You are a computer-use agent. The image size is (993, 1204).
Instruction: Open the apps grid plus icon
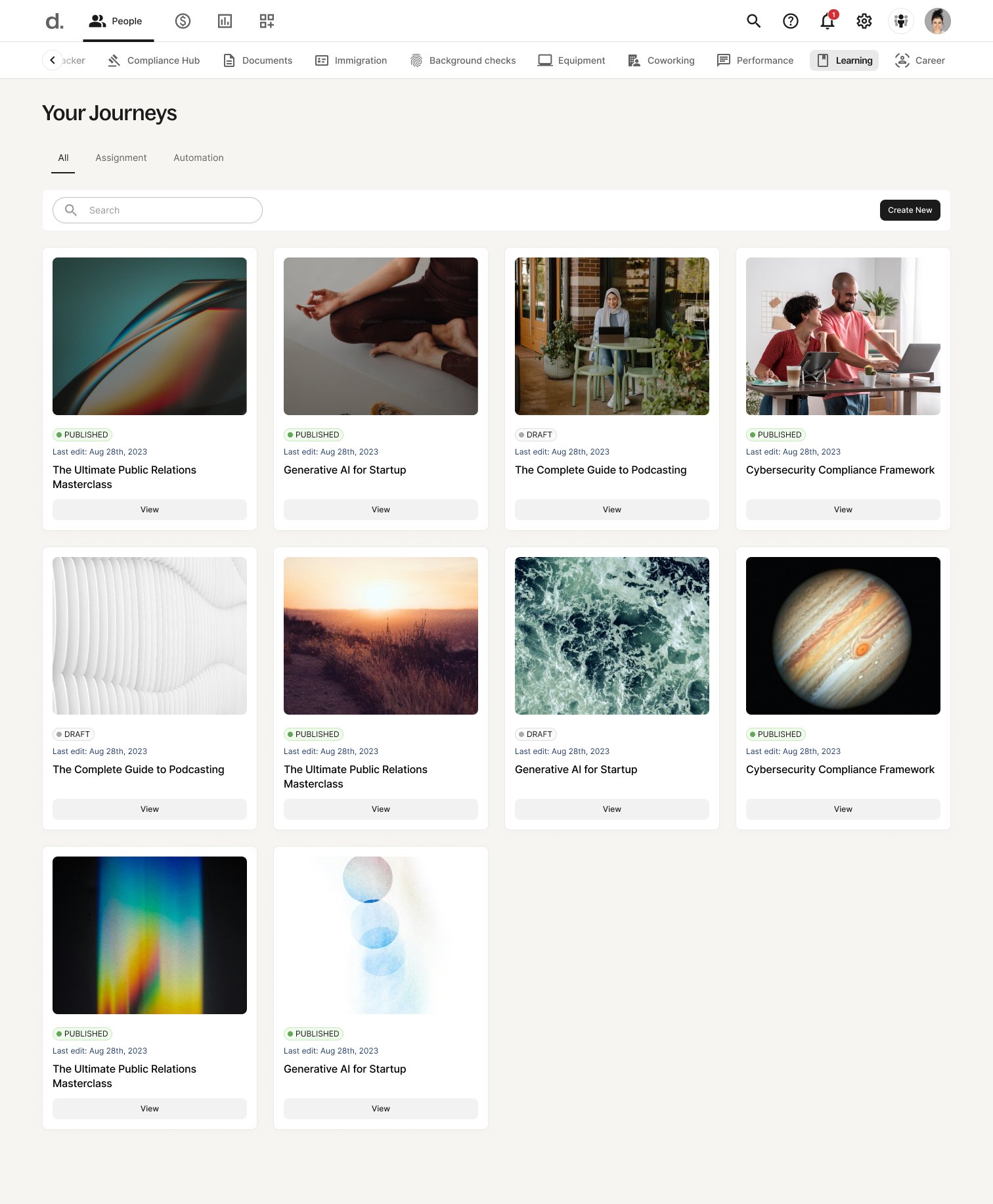pos(267,21)
